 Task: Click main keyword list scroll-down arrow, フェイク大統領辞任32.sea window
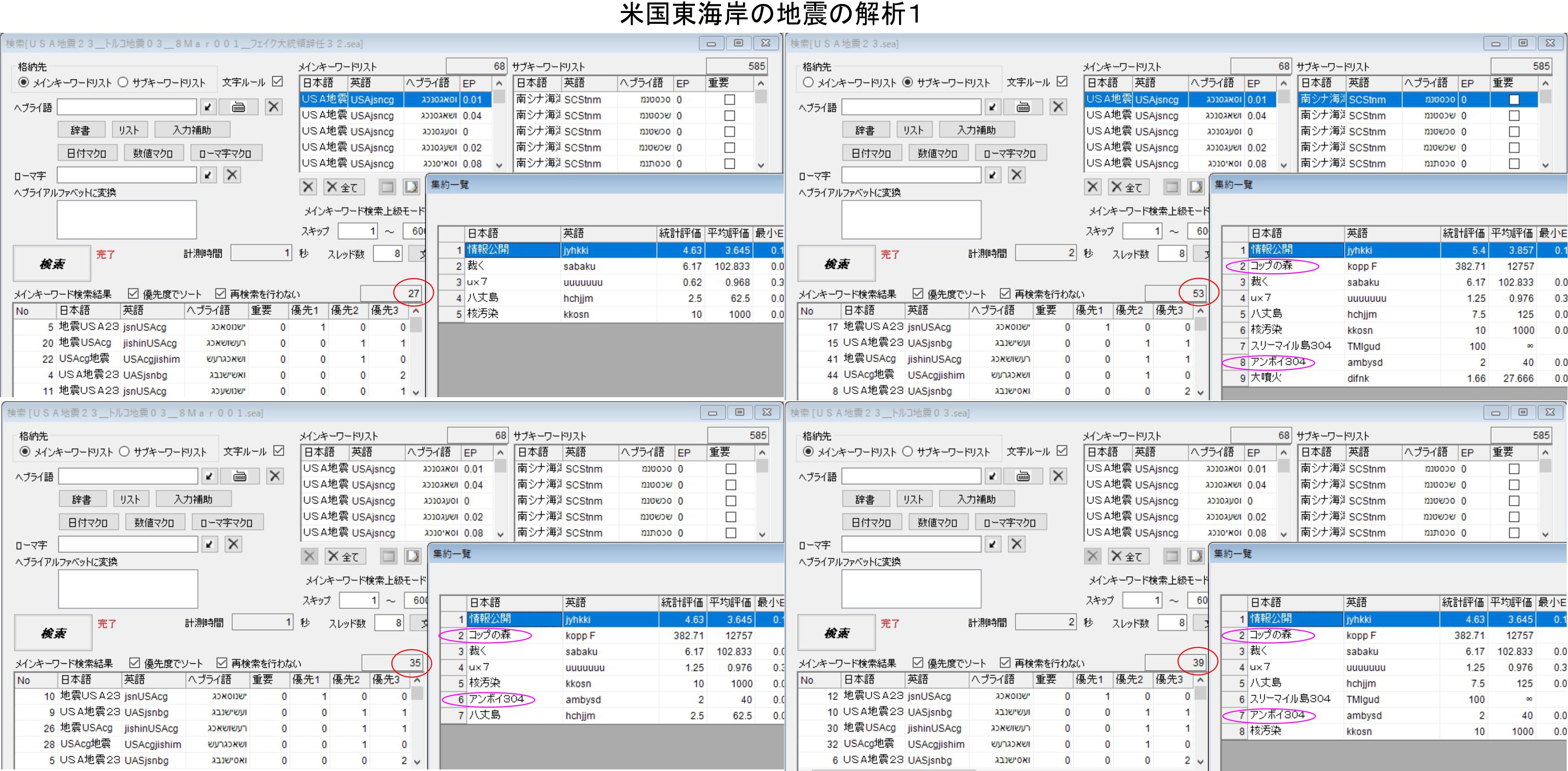[498, 164]
